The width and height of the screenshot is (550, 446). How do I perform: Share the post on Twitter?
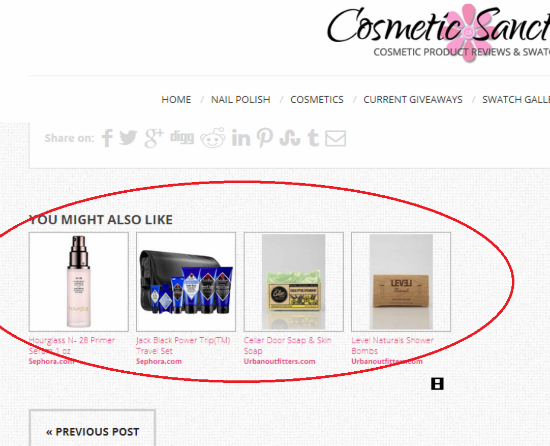click(128, 137)
